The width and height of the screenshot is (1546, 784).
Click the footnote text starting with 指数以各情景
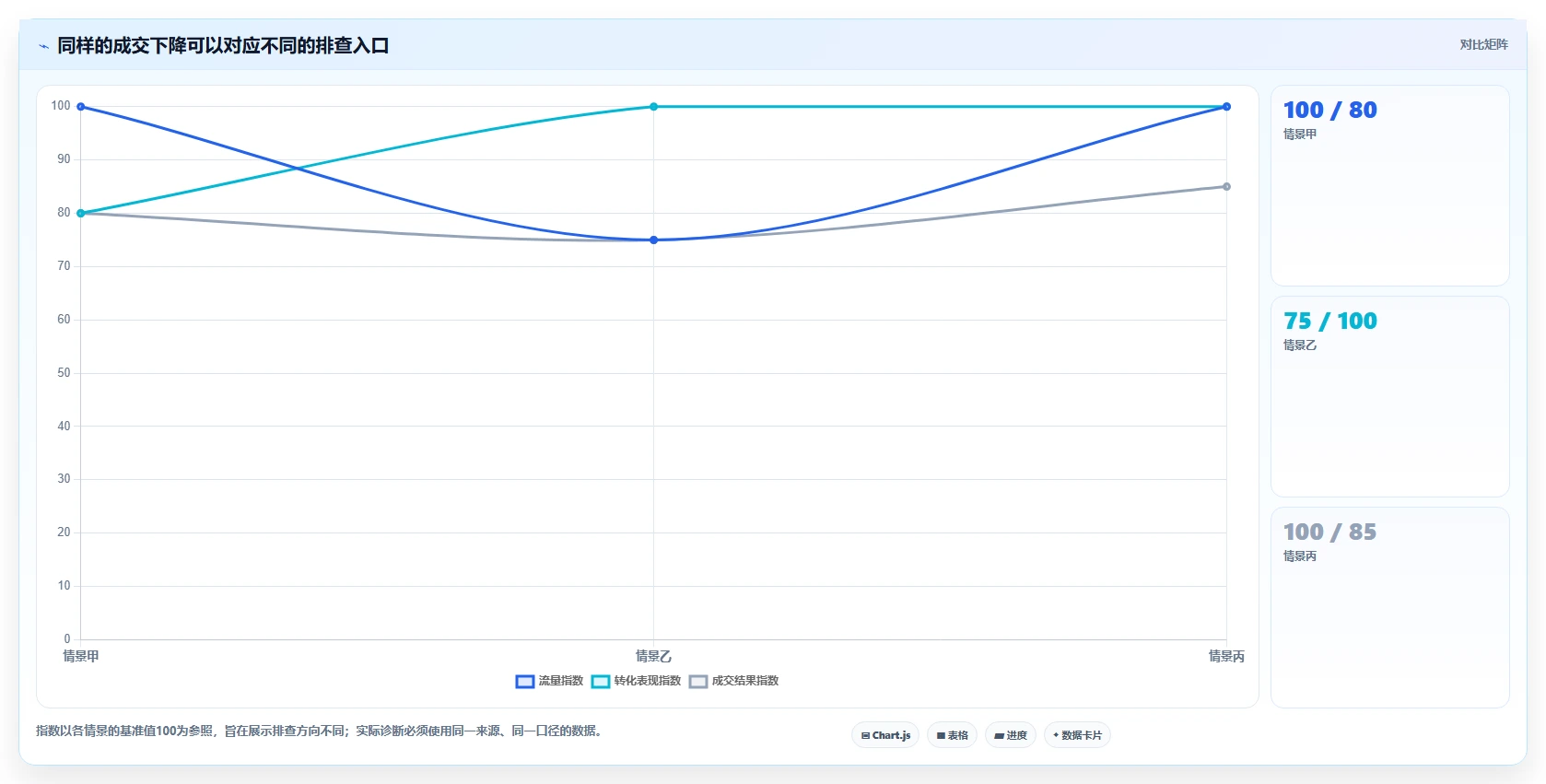point(319,731)
